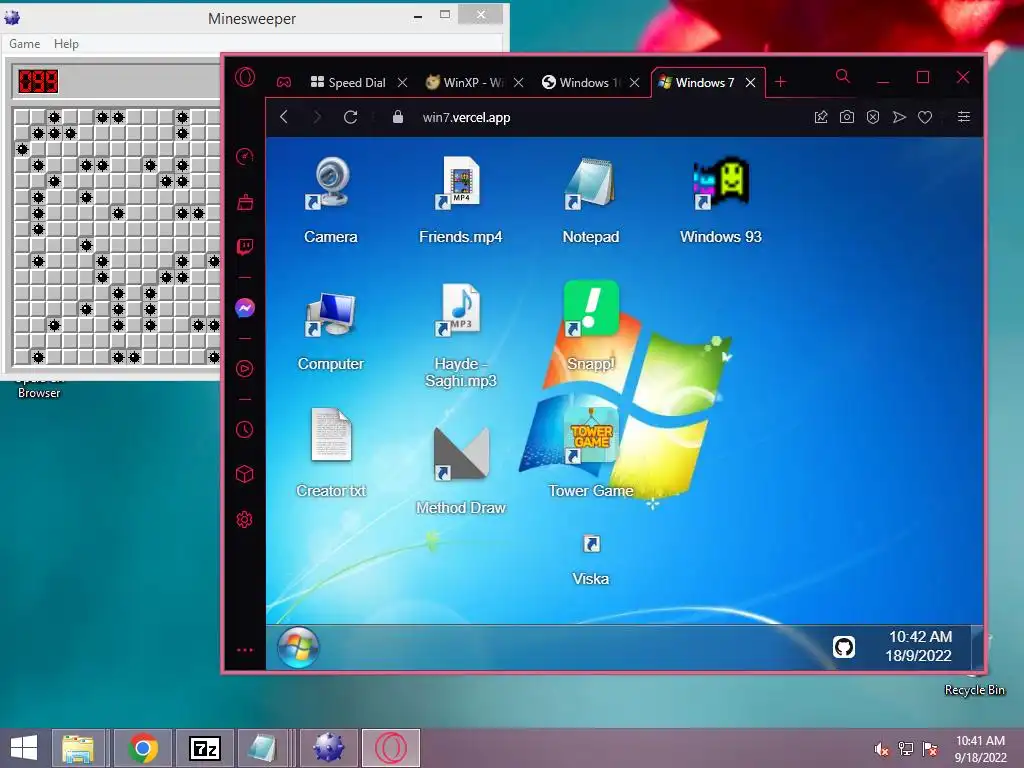Open the network tray icon
The width and height of the screenshot is (1024, 768).
[x=906, y=749]
